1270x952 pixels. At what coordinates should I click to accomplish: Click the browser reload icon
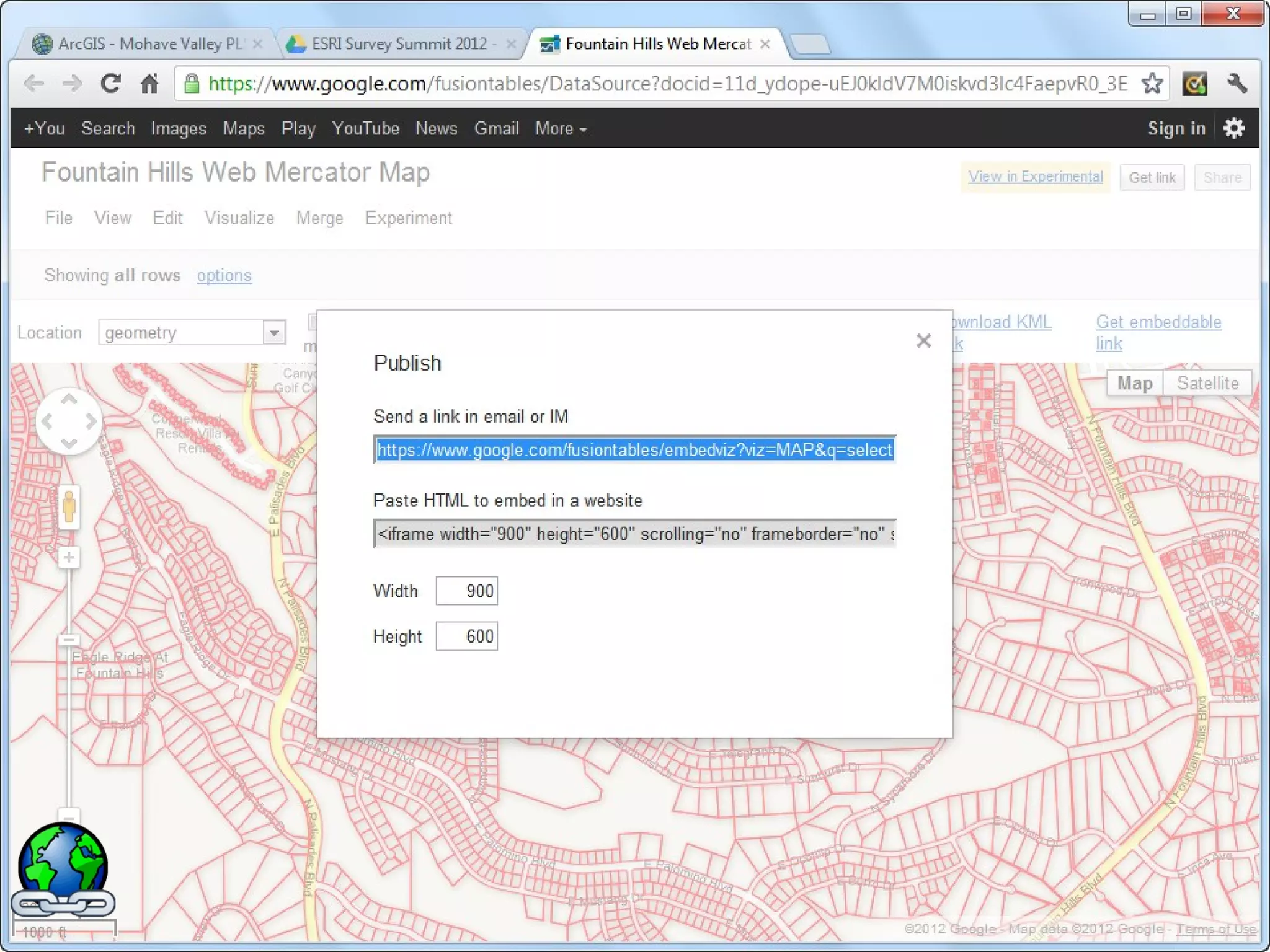click(x=111, y=83)
